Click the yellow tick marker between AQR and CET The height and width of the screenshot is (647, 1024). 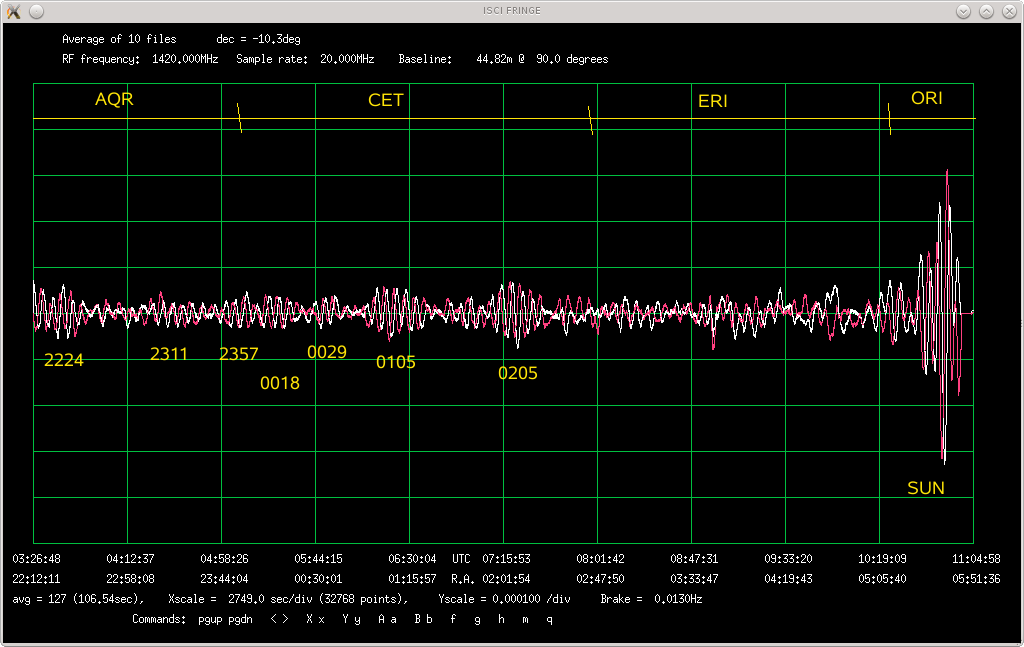239,118
